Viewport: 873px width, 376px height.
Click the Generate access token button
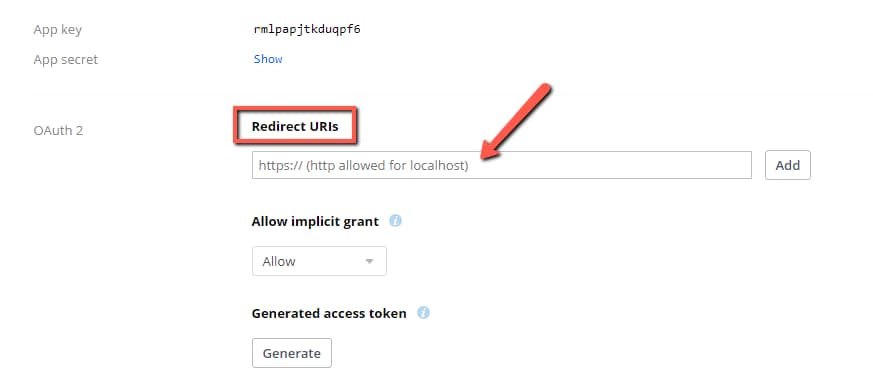[x=292, y=353]
